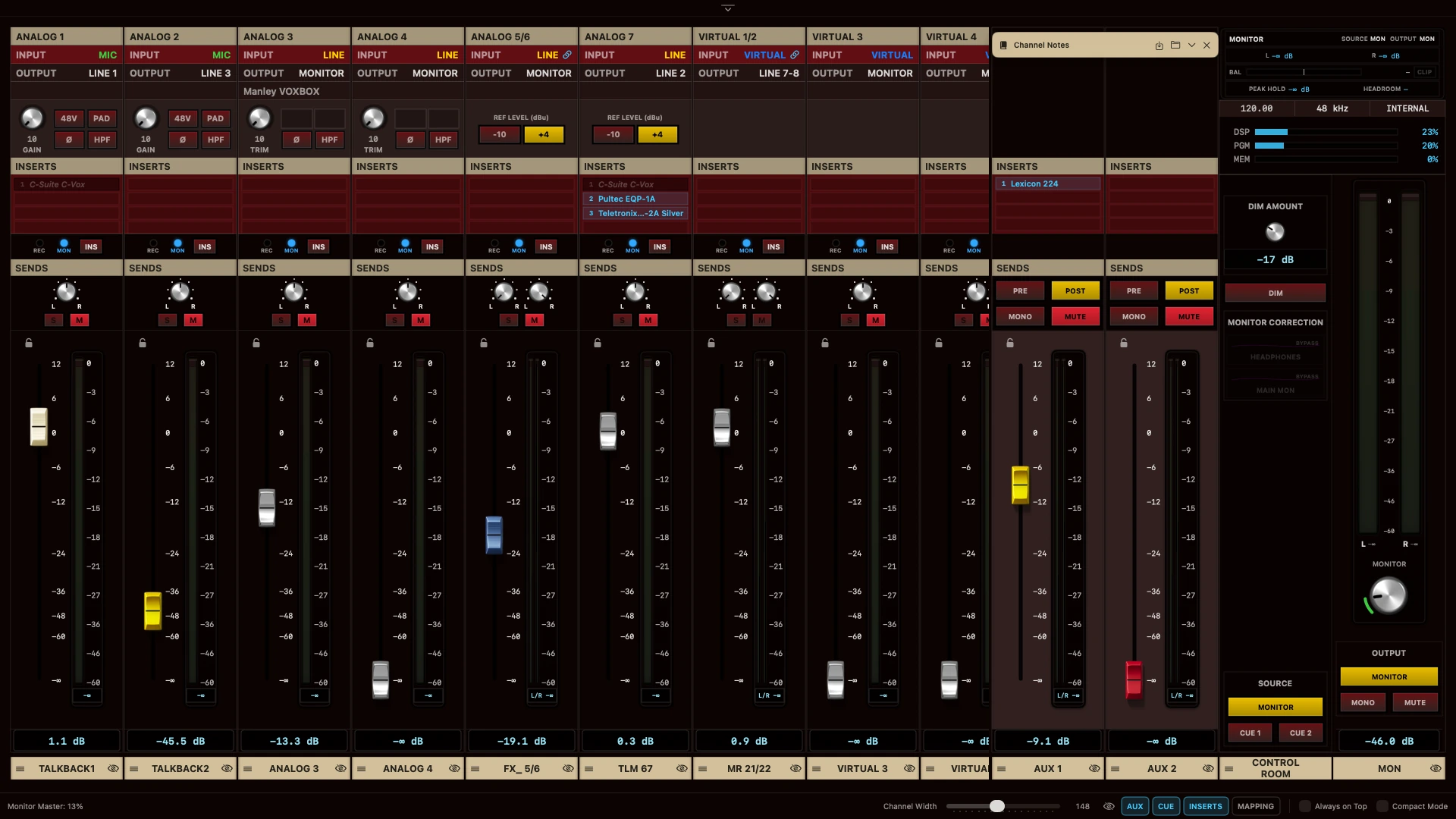Enable the PAD on ANALOG 2
This screenshot has height=819, width=1456.
215,118
